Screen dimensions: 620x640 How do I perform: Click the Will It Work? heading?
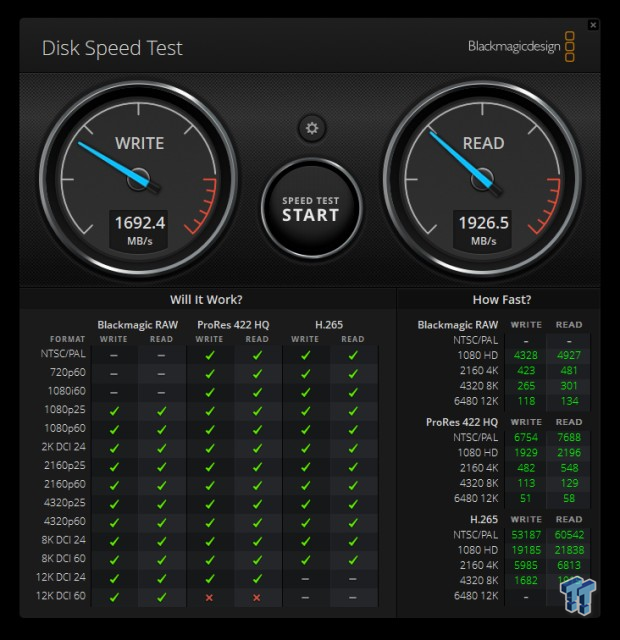(206, 300)
